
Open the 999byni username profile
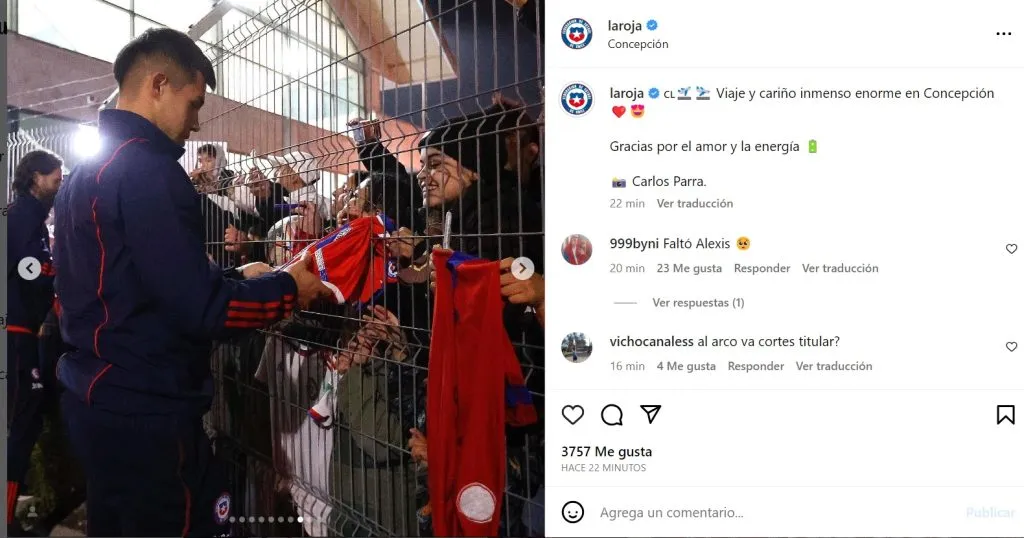click(634, 244)
